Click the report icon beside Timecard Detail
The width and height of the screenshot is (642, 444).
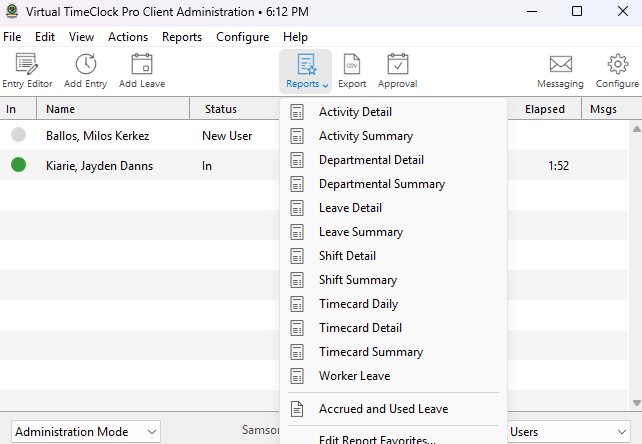click(297, 328)
